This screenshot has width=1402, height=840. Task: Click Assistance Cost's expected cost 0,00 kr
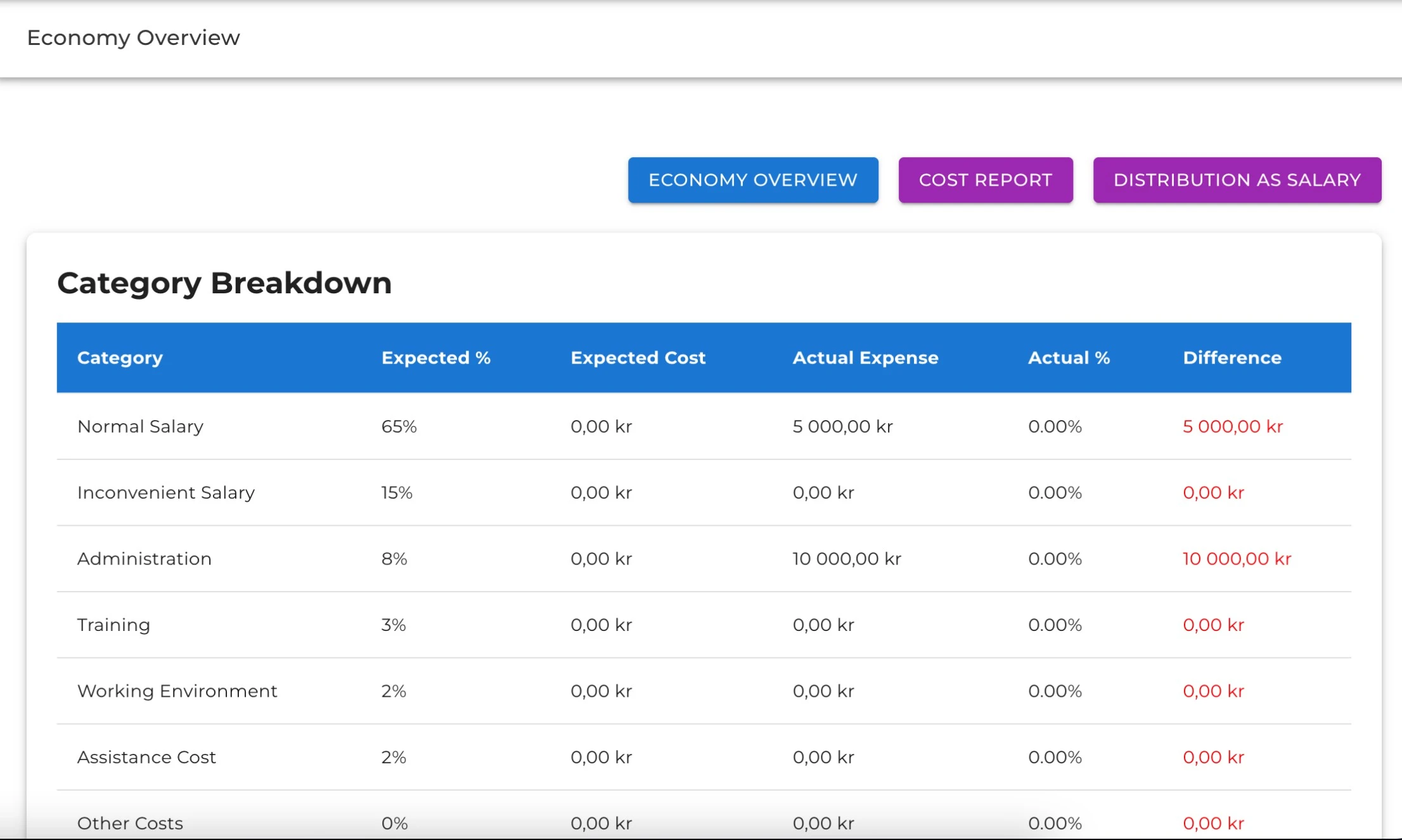pos(601,757)
